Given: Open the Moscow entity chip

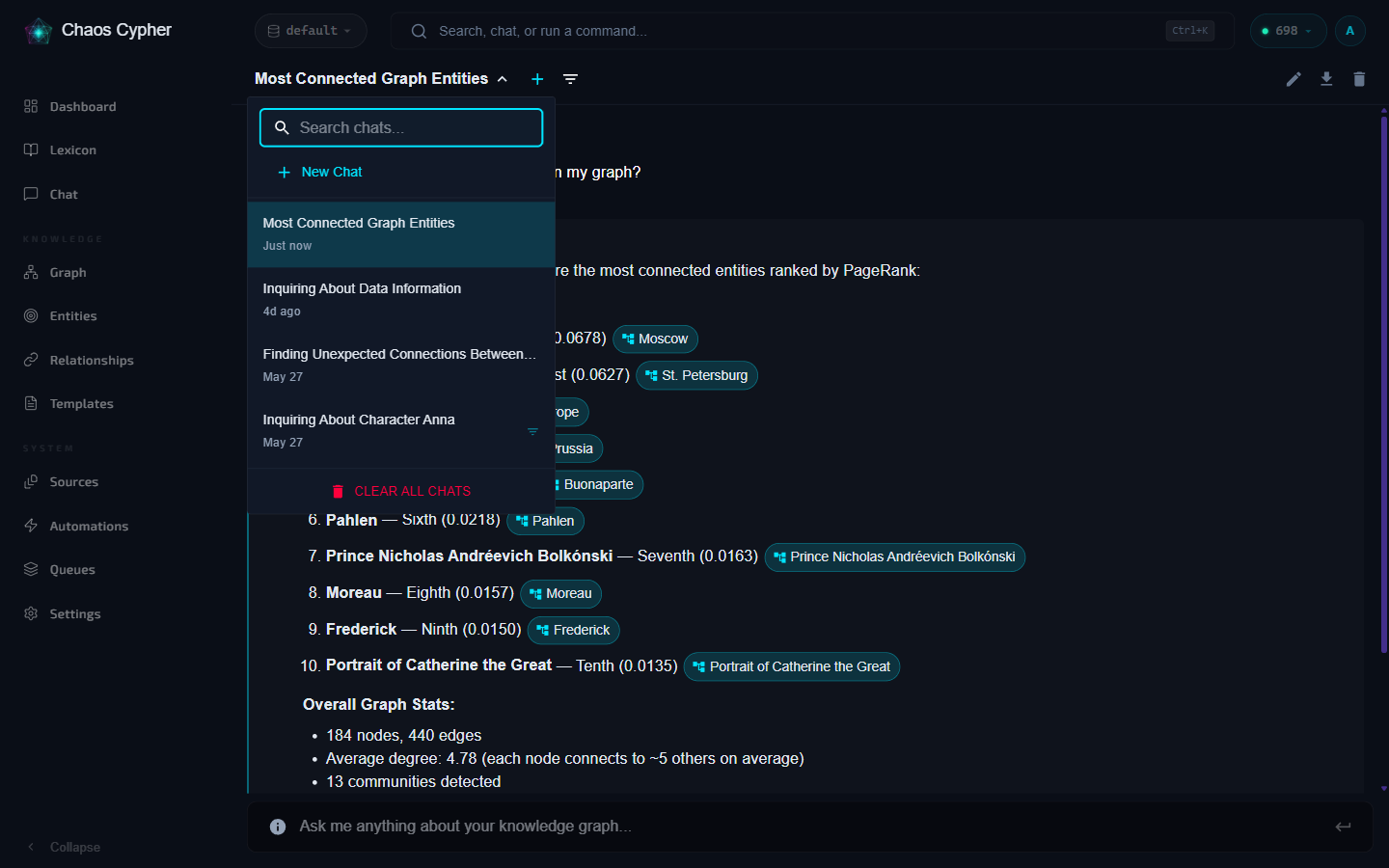Looking at the screenshot, I should click(x=655, y=339).
